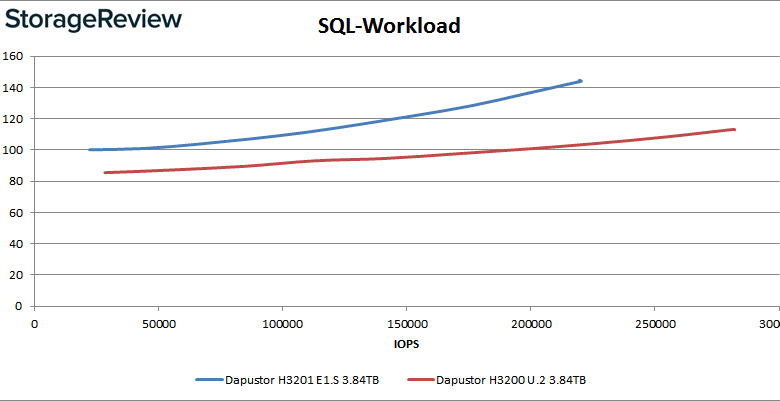
Task: Click the IOPS axis label
Action: pyautogui.click(x=406, y=344)
